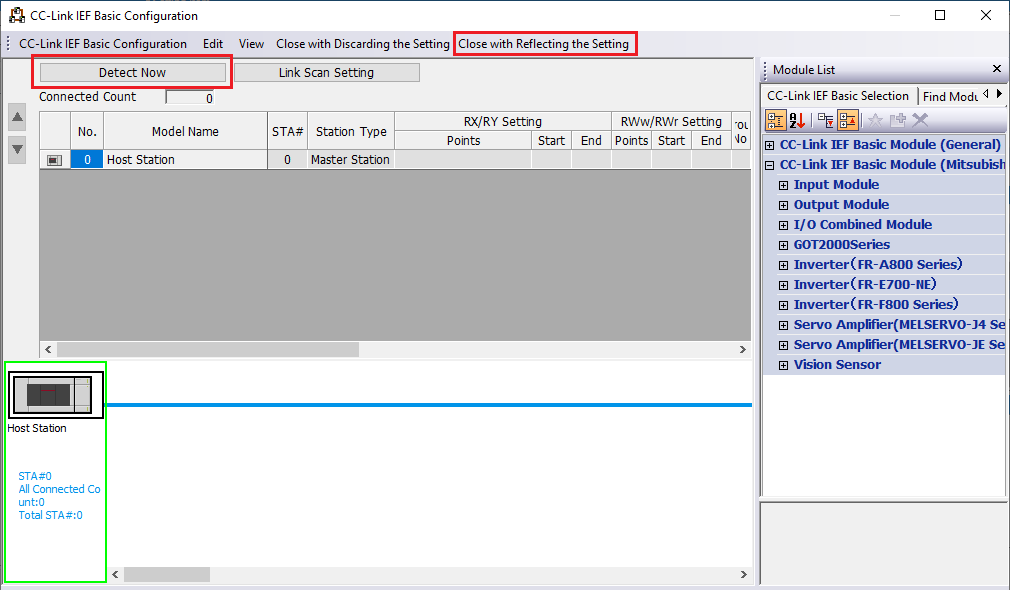1010x590 pixels.
Task: Click the up arrow button beside the station table
Action: click(x=17, y=117)
